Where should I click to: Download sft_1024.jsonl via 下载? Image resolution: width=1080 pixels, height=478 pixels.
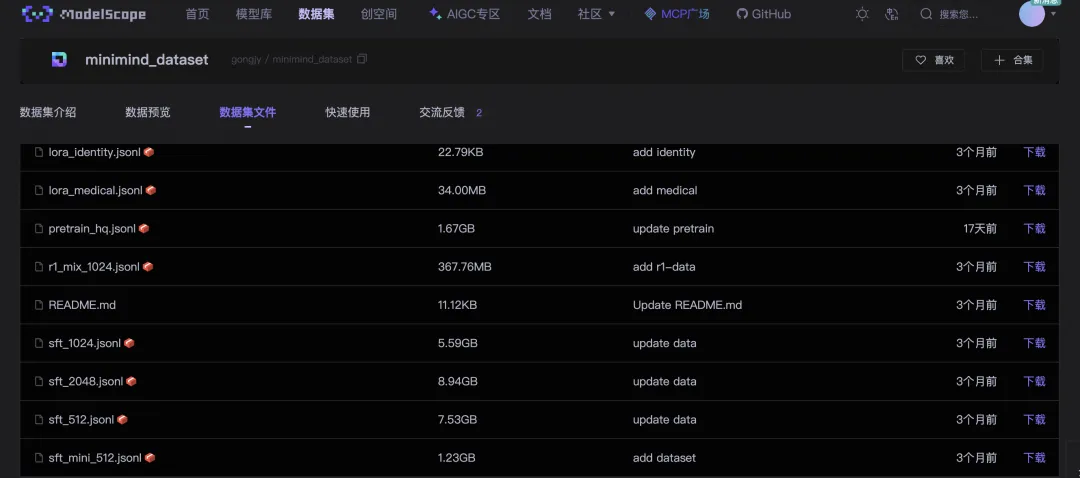tap(1034, 343)
